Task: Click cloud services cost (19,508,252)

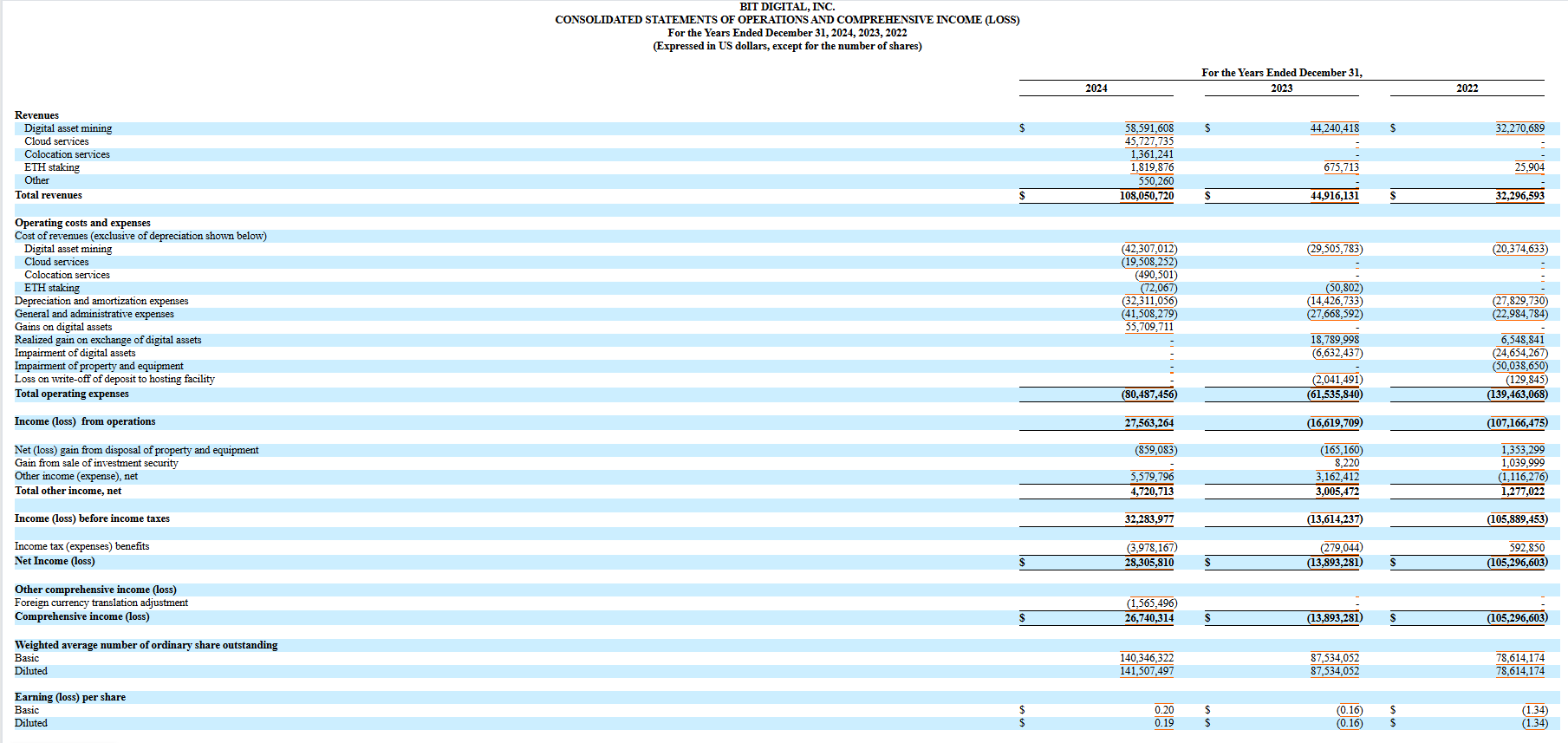Action: (x=1149, y=262)
